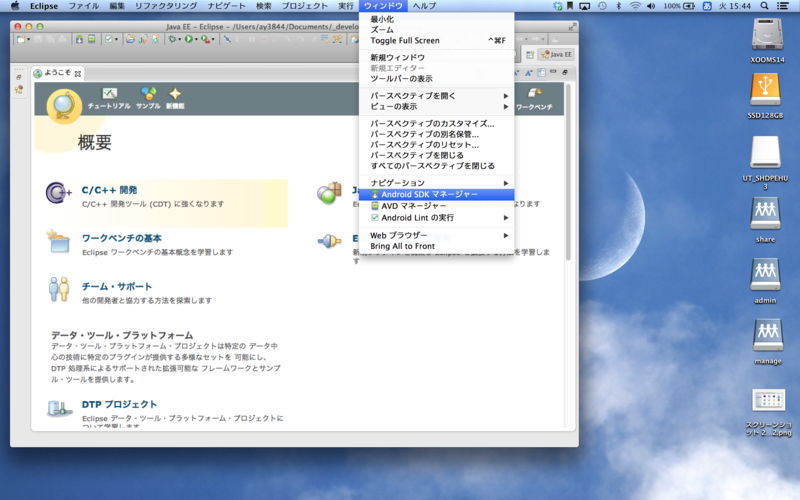Click the Wi-Fi status icon

click(x=635, y=6)
